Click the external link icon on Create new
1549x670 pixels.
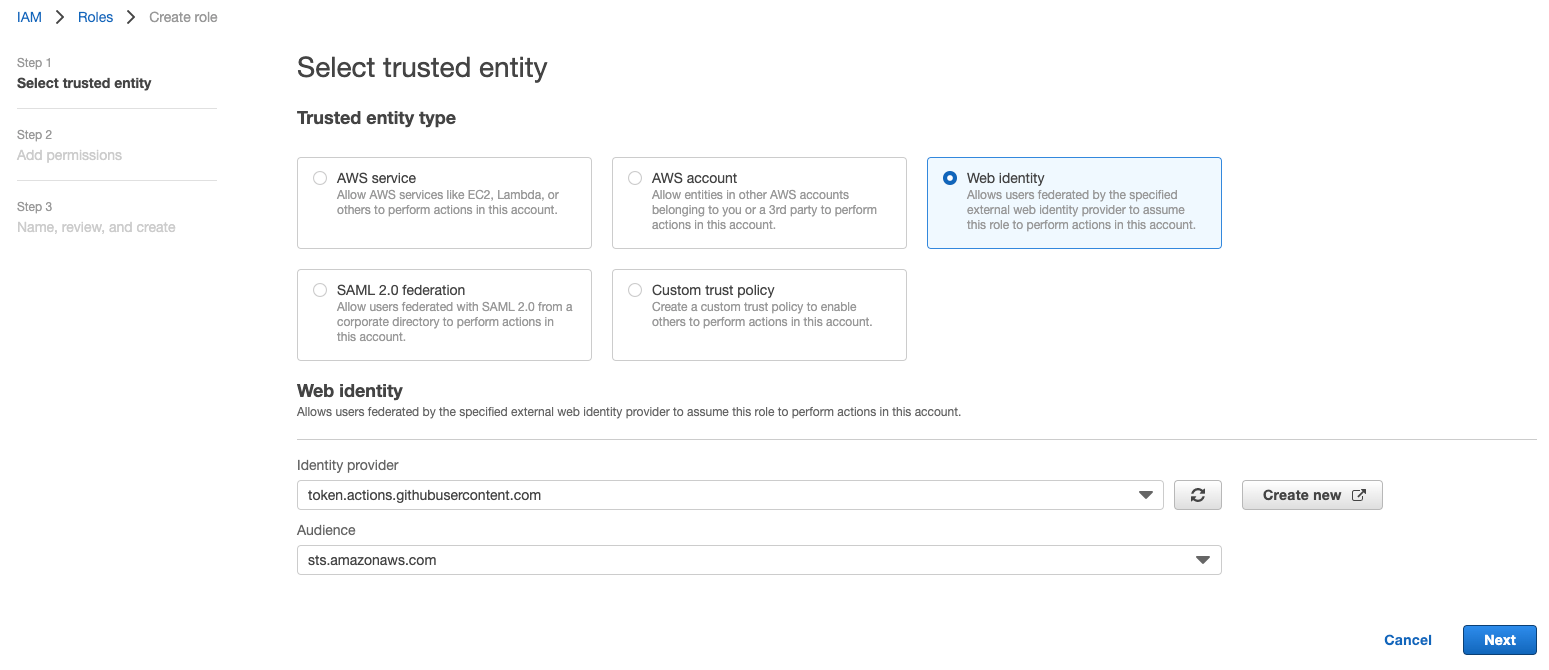(1358, 495)
